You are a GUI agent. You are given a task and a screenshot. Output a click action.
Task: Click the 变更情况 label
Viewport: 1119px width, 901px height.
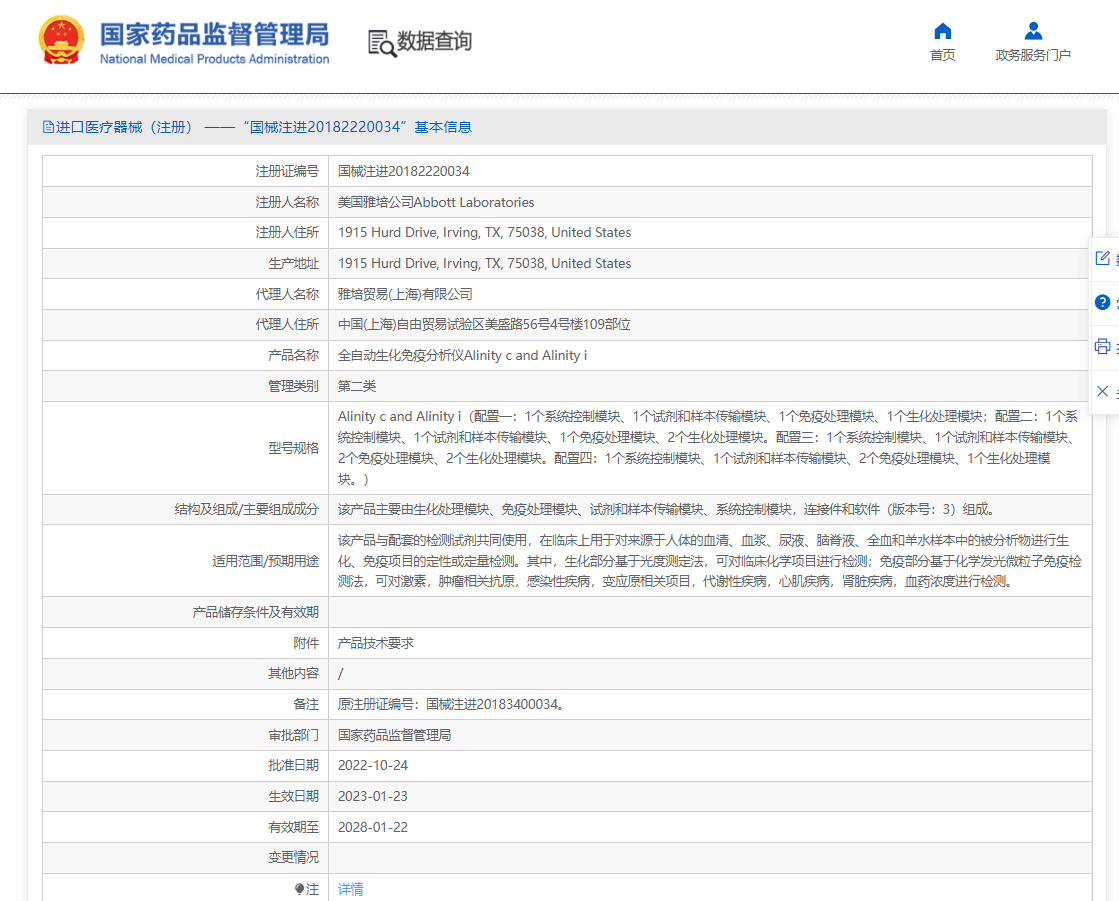pyautogui.click(x=293, y=857)
